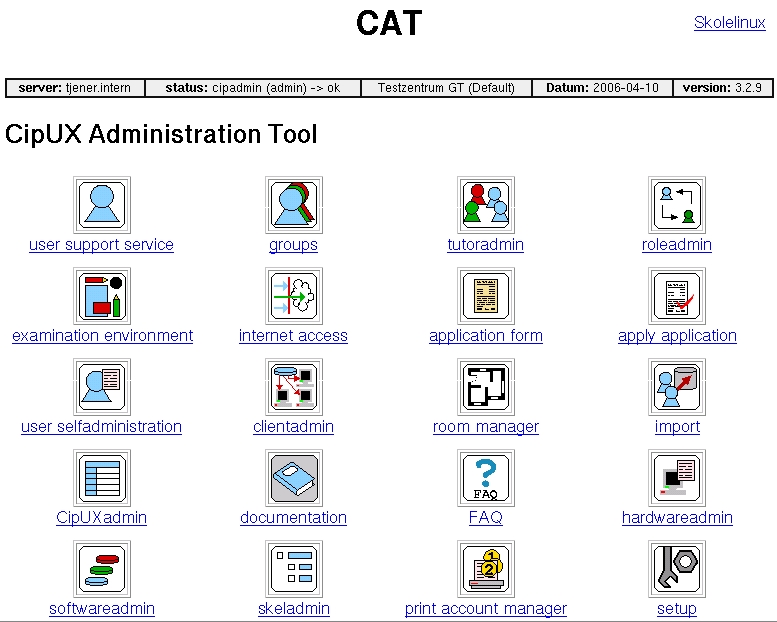Click the softwareadmin text link

[102, 609]
